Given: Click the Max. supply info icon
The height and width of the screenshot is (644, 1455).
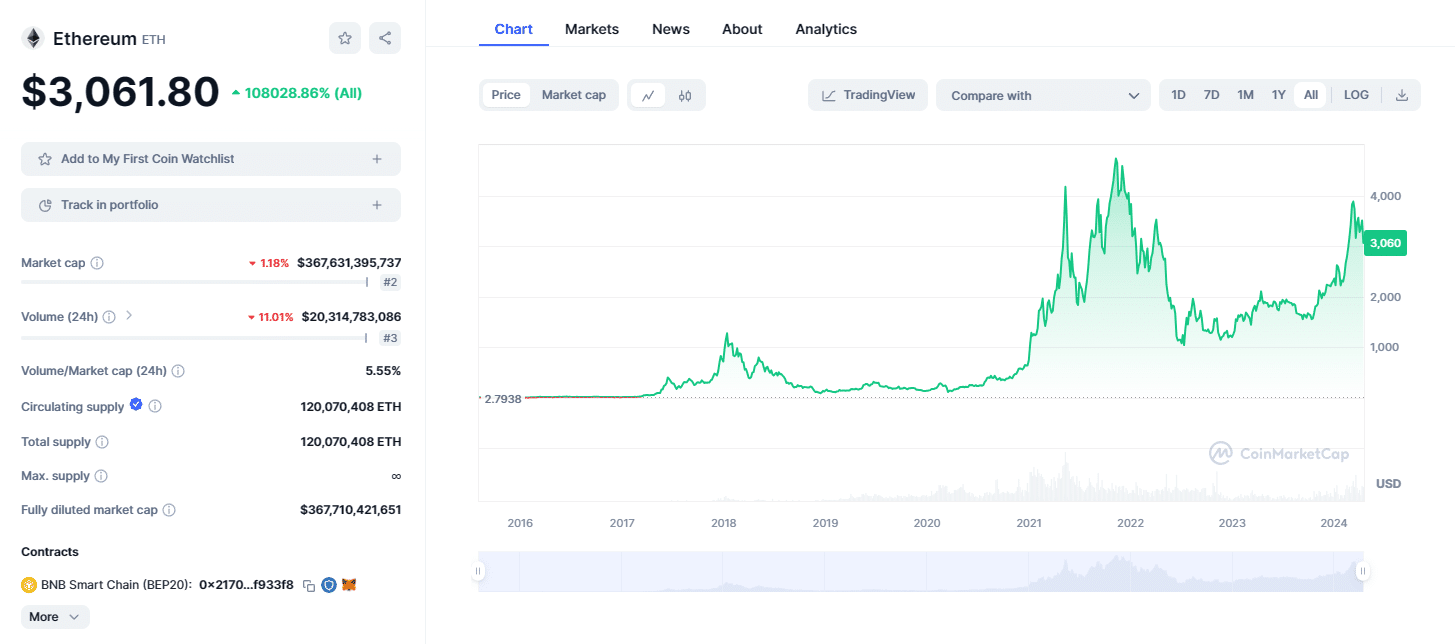Looking at the screenshot, I should tap(101, 476).
